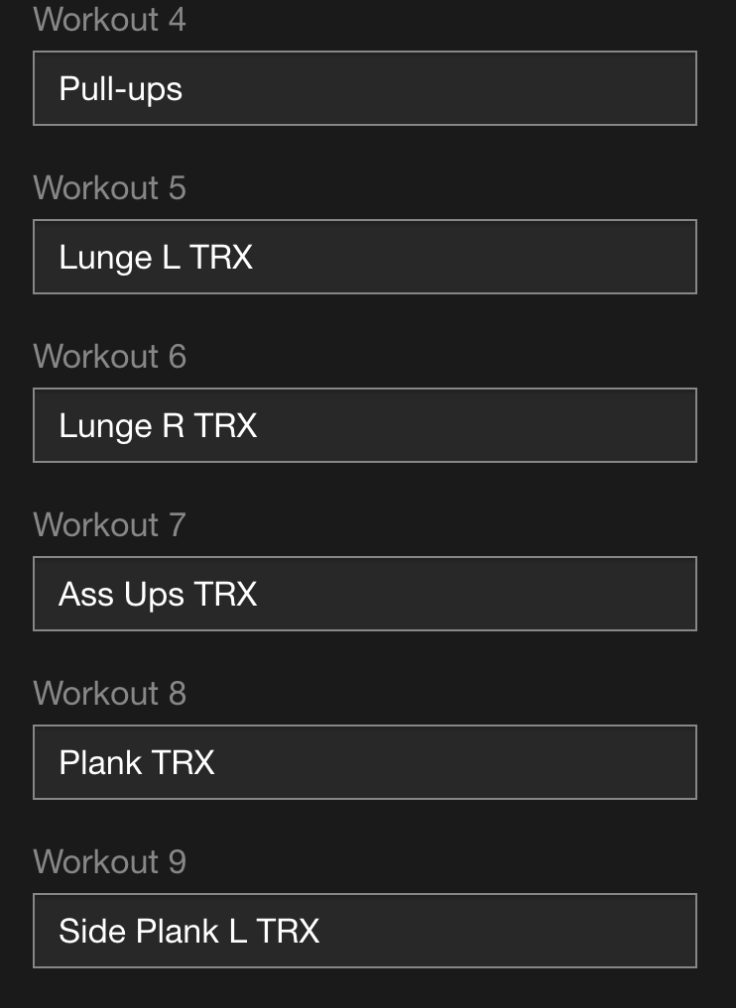736x1008 pixels.
Task: Click the word "Side" in Workout 9
Action: 92,931
